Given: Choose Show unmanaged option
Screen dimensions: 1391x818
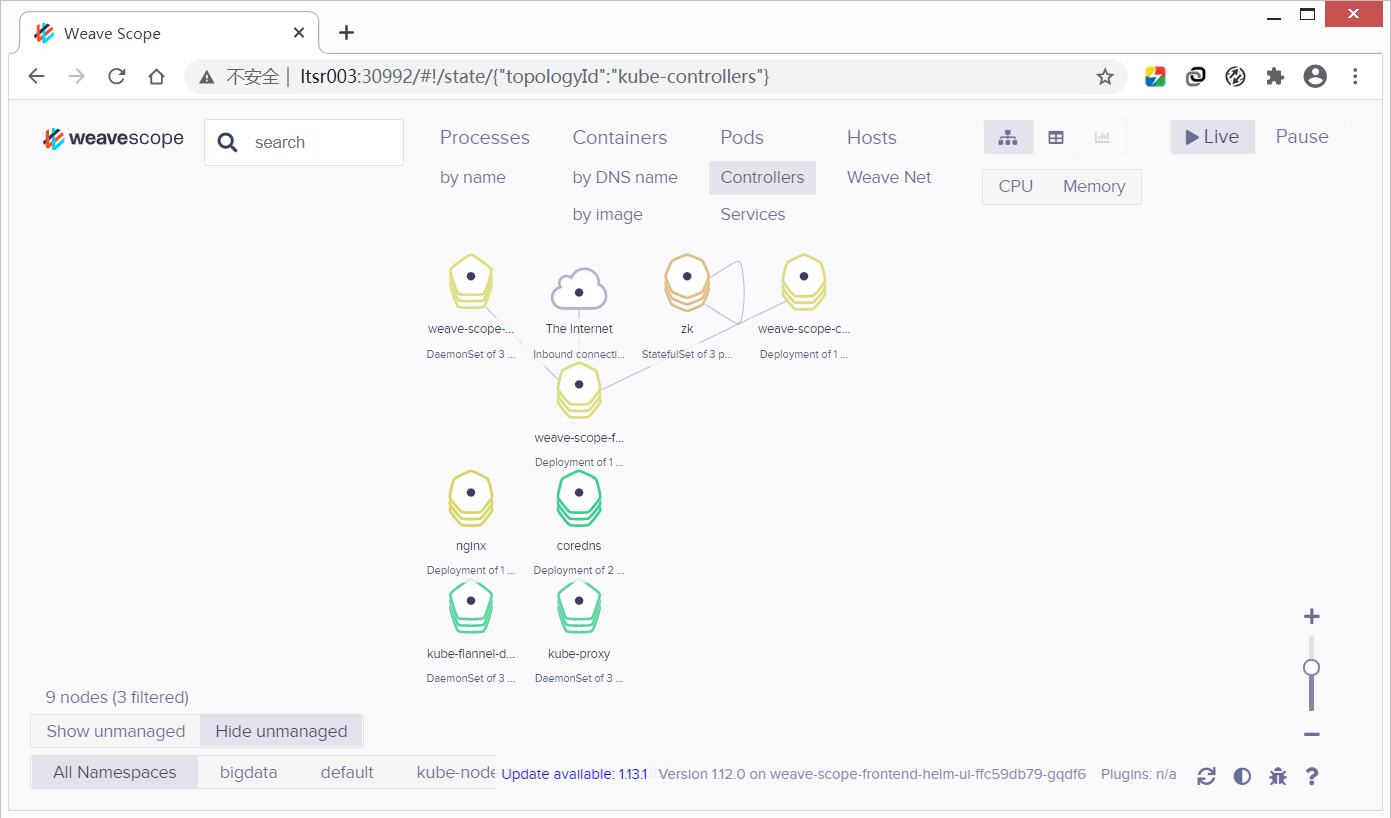Looking at the screenshot, I should pyautogui.click(x=116, y=731).
